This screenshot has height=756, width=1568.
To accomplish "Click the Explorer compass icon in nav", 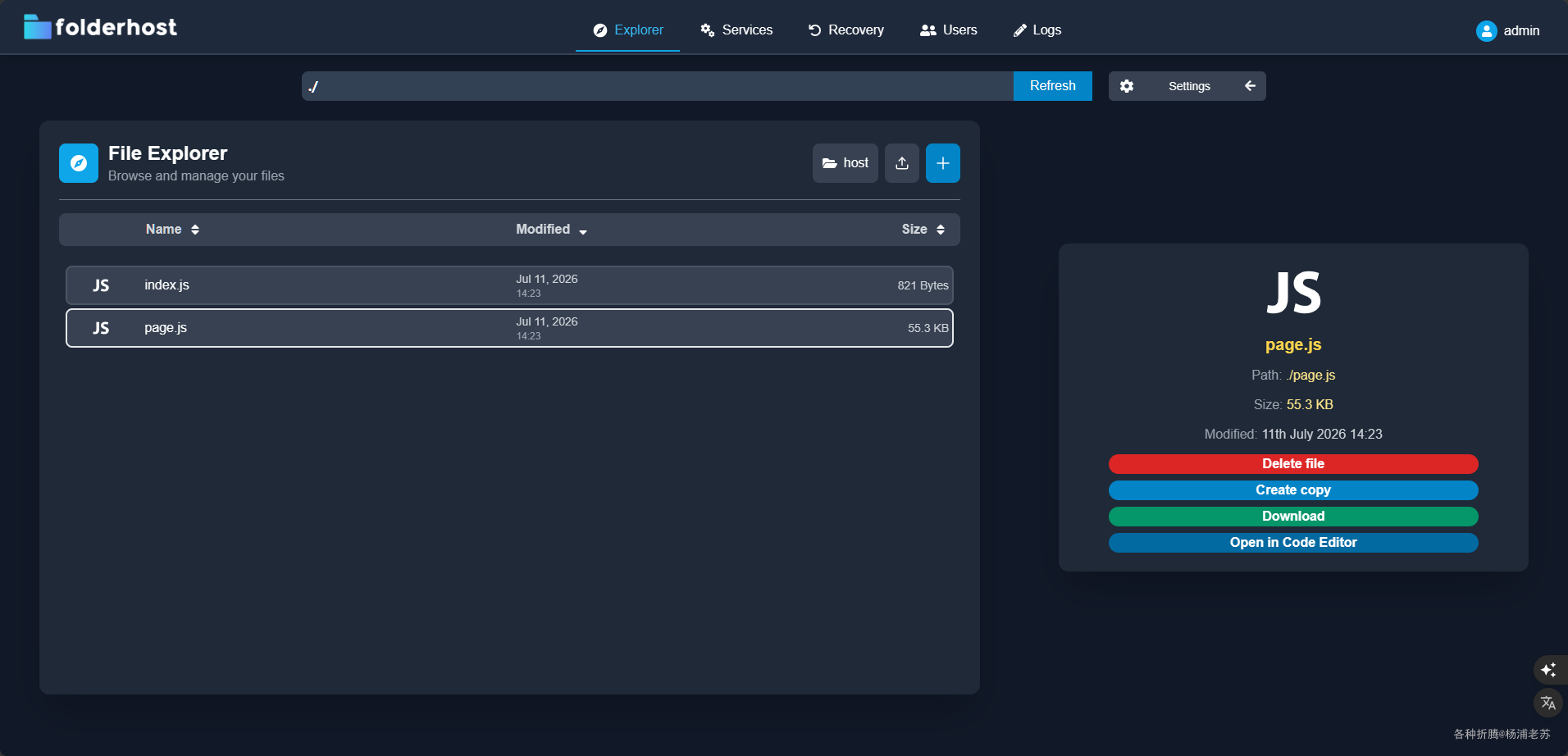I will 600,30.
